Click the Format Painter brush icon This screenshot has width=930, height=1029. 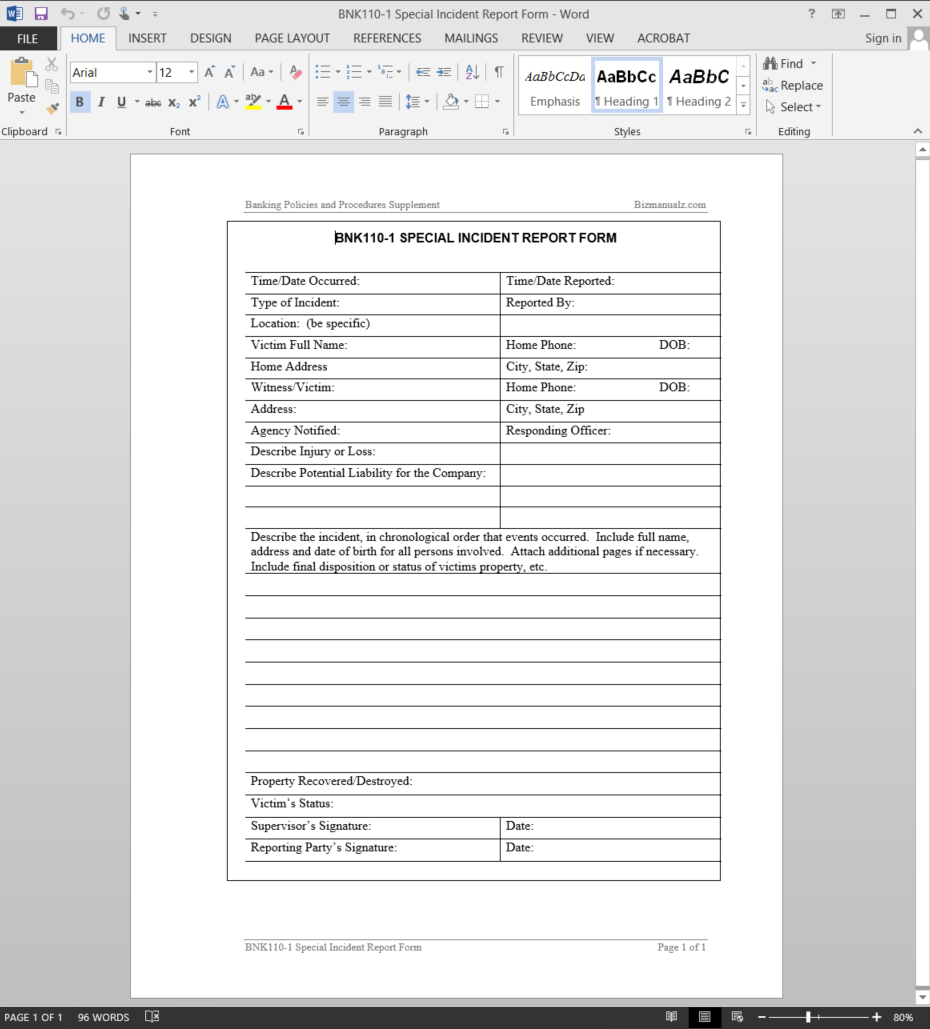(52, 108)
